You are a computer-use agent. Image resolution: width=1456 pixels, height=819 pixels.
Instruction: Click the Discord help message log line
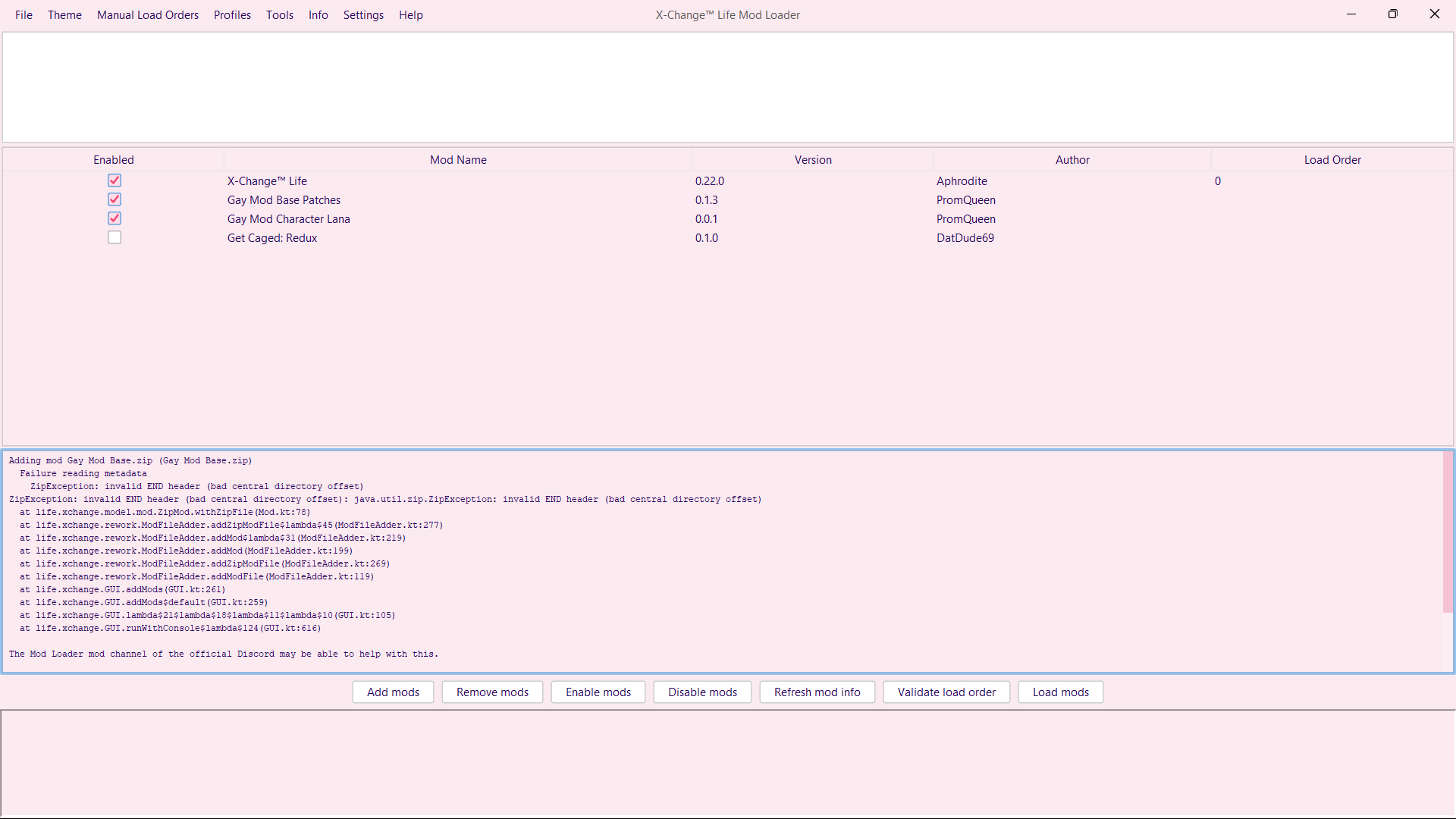pos(224,654)
